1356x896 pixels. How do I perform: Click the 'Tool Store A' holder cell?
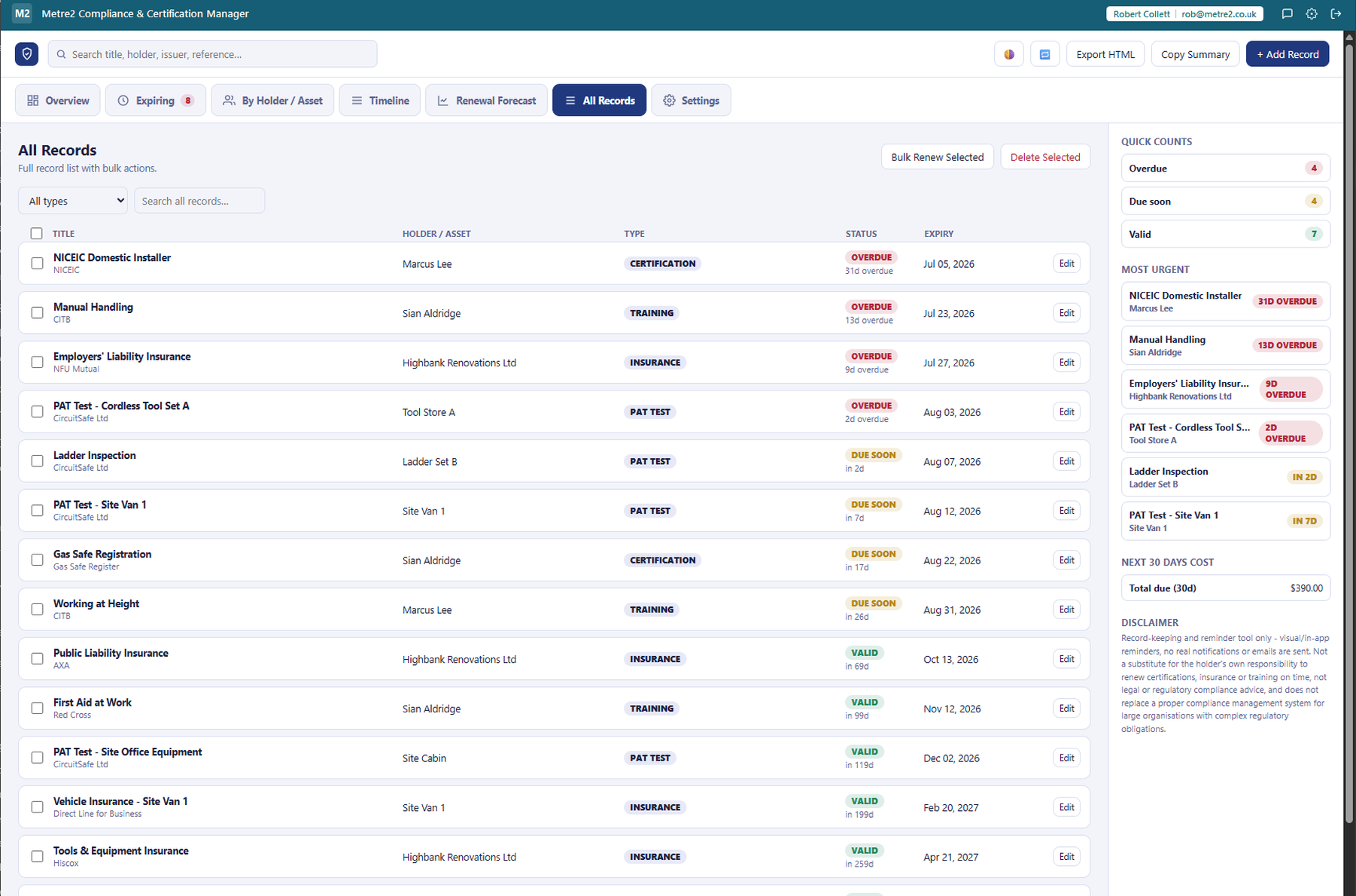[x=429, y=412]
